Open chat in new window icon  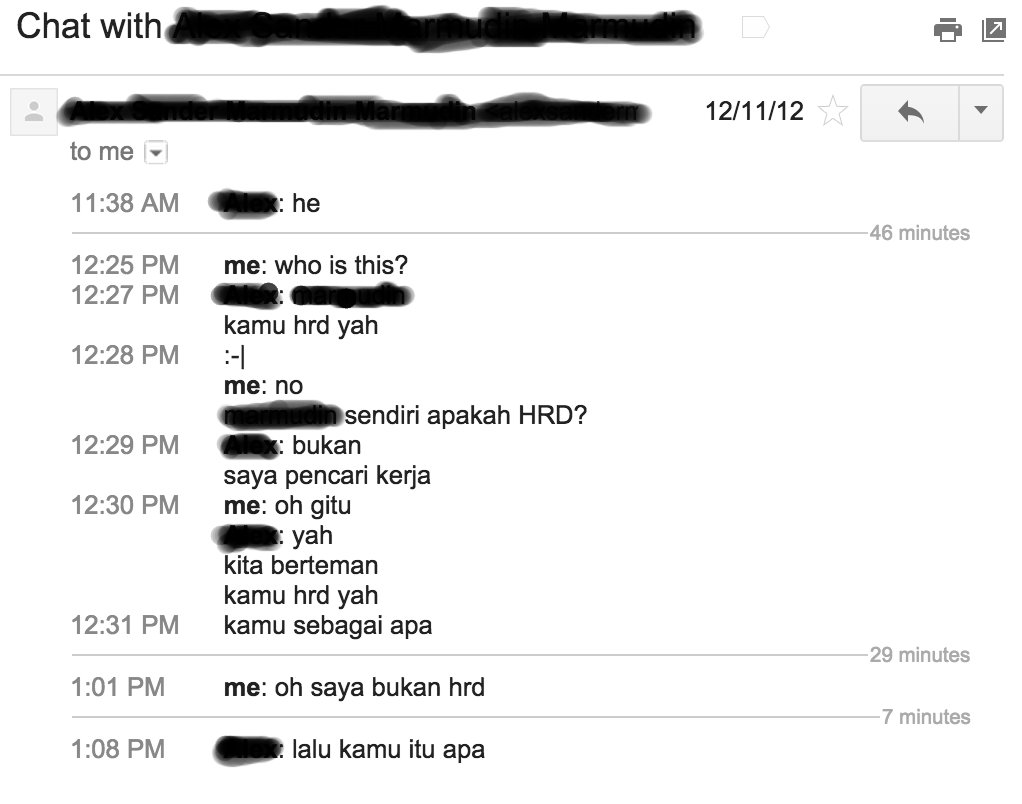point(994,30)
